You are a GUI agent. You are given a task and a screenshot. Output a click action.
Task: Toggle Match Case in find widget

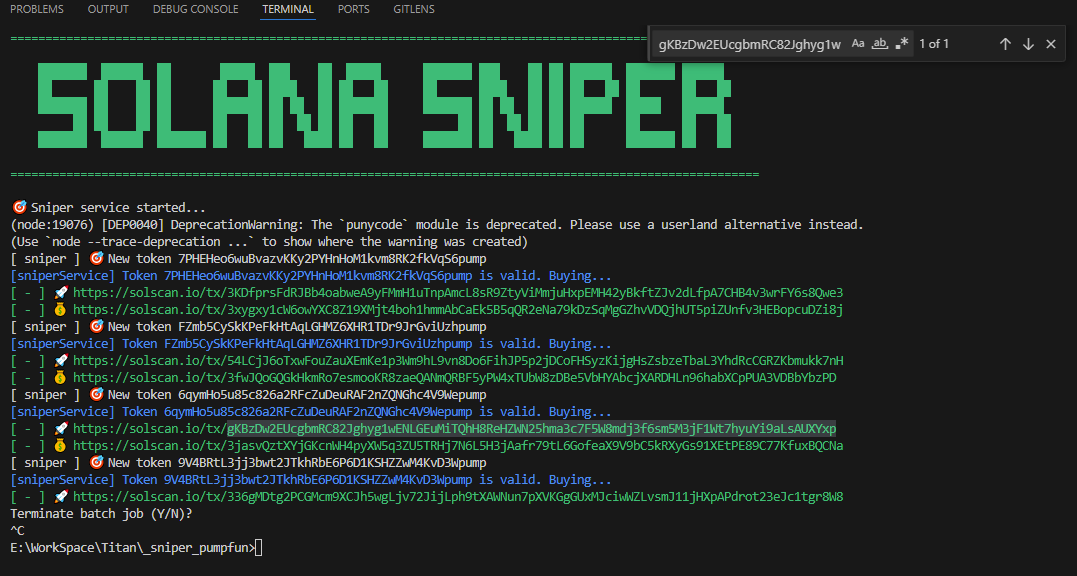tap(858, 44)
